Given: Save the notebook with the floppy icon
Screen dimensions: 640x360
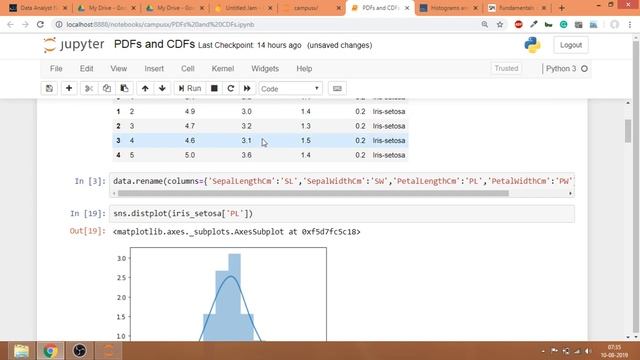Looking at the screenshot, I should click(49, 89).
